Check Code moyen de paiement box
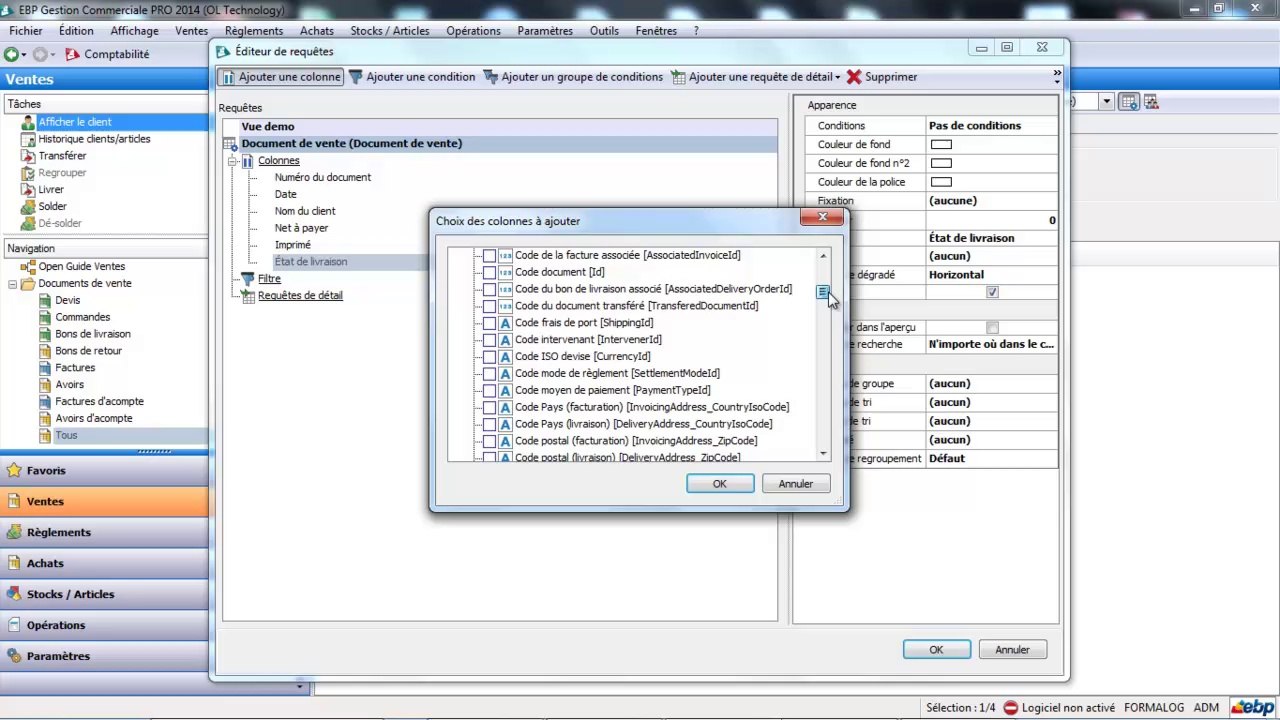The width and height of the screenshot is (1280, 720). pyautogui.click(x=489, y=391)
